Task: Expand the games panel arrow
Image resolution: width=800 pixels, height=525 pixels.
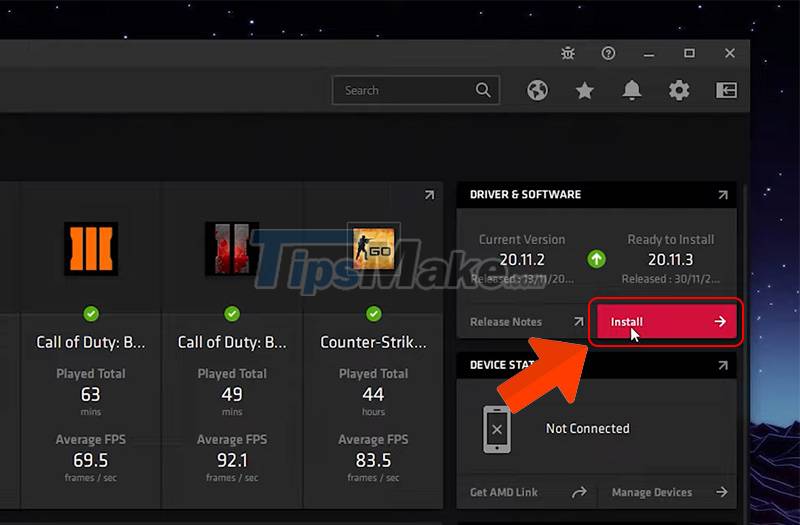Action: point(430,195)
